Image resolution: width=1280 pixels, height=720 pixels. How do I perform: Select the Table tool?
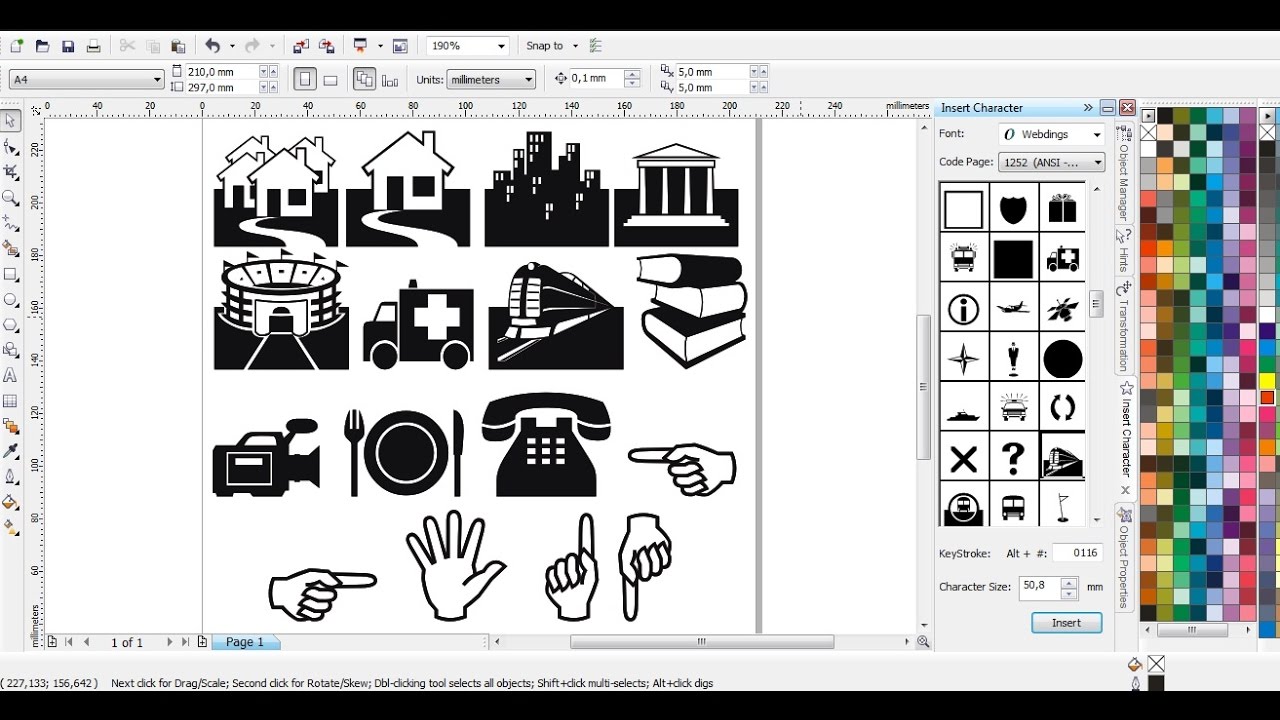click(11, 401)
